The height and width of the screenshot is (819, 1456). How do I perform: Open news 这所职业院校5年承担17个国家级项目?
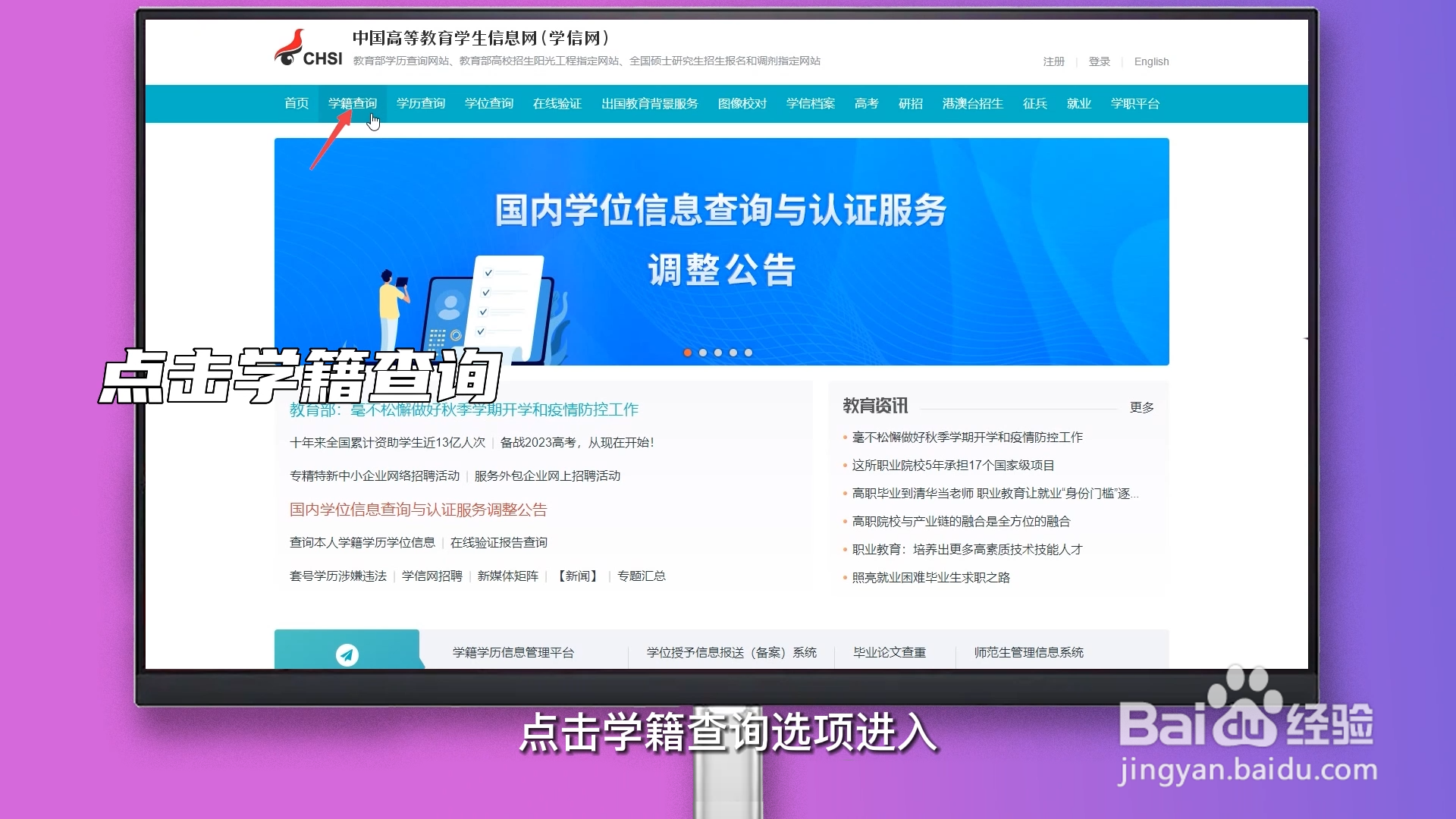tap(953, 465)
